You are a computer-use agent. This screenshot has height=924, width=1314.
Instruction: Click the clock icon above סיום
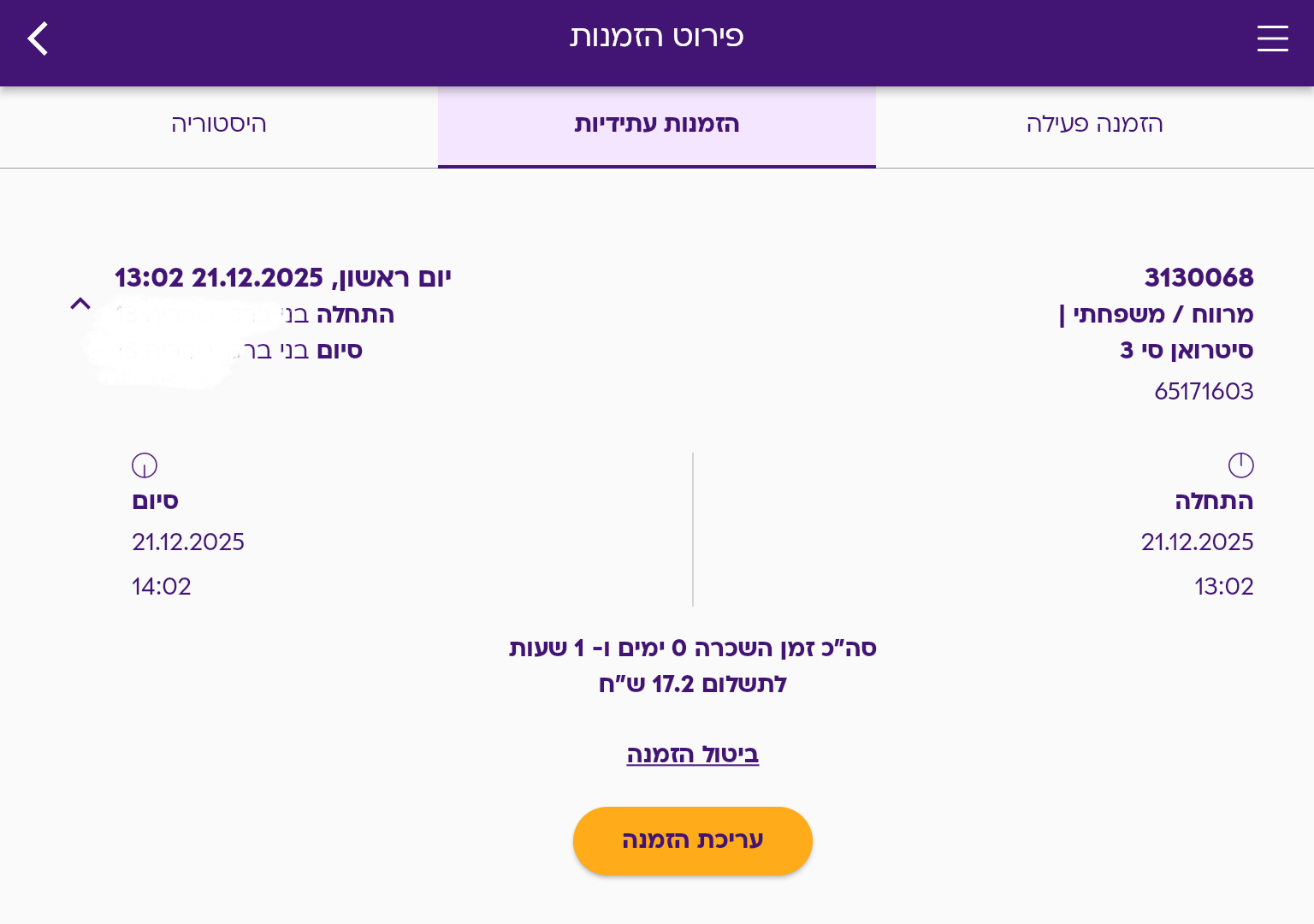tap(145, 465)
